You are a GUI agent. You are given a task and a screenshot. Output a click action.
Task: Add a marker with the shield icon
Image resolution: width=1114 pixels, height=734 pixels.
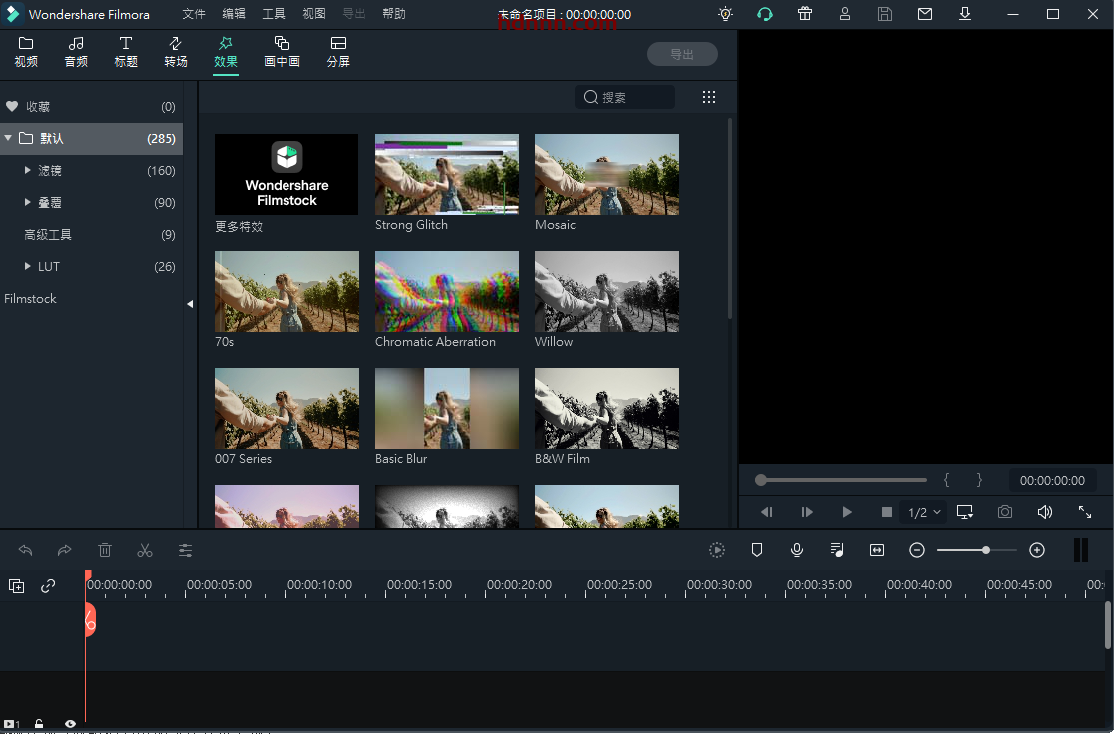[x=757, y=550]
